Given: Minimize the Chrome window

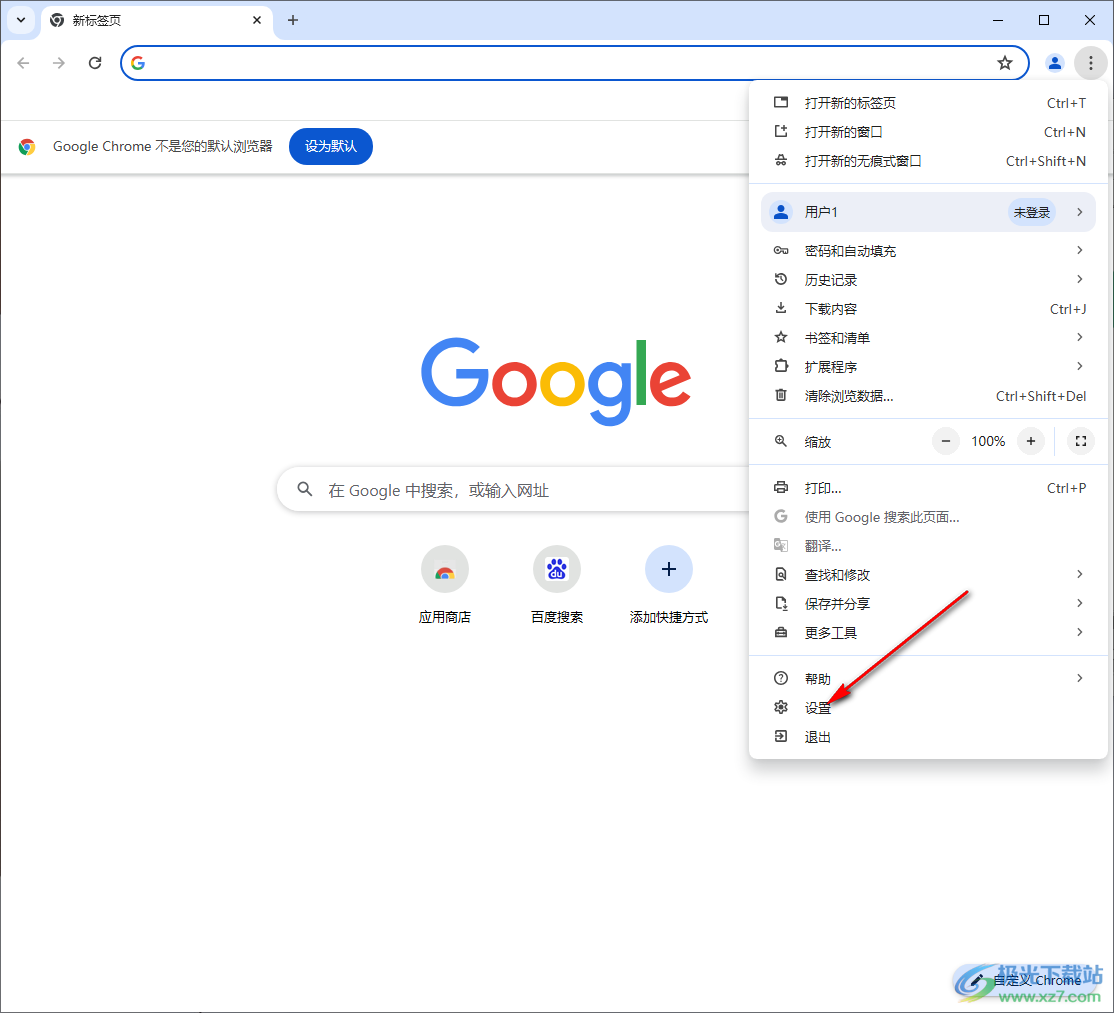Looking at the screenshot, I should (998, 20).
